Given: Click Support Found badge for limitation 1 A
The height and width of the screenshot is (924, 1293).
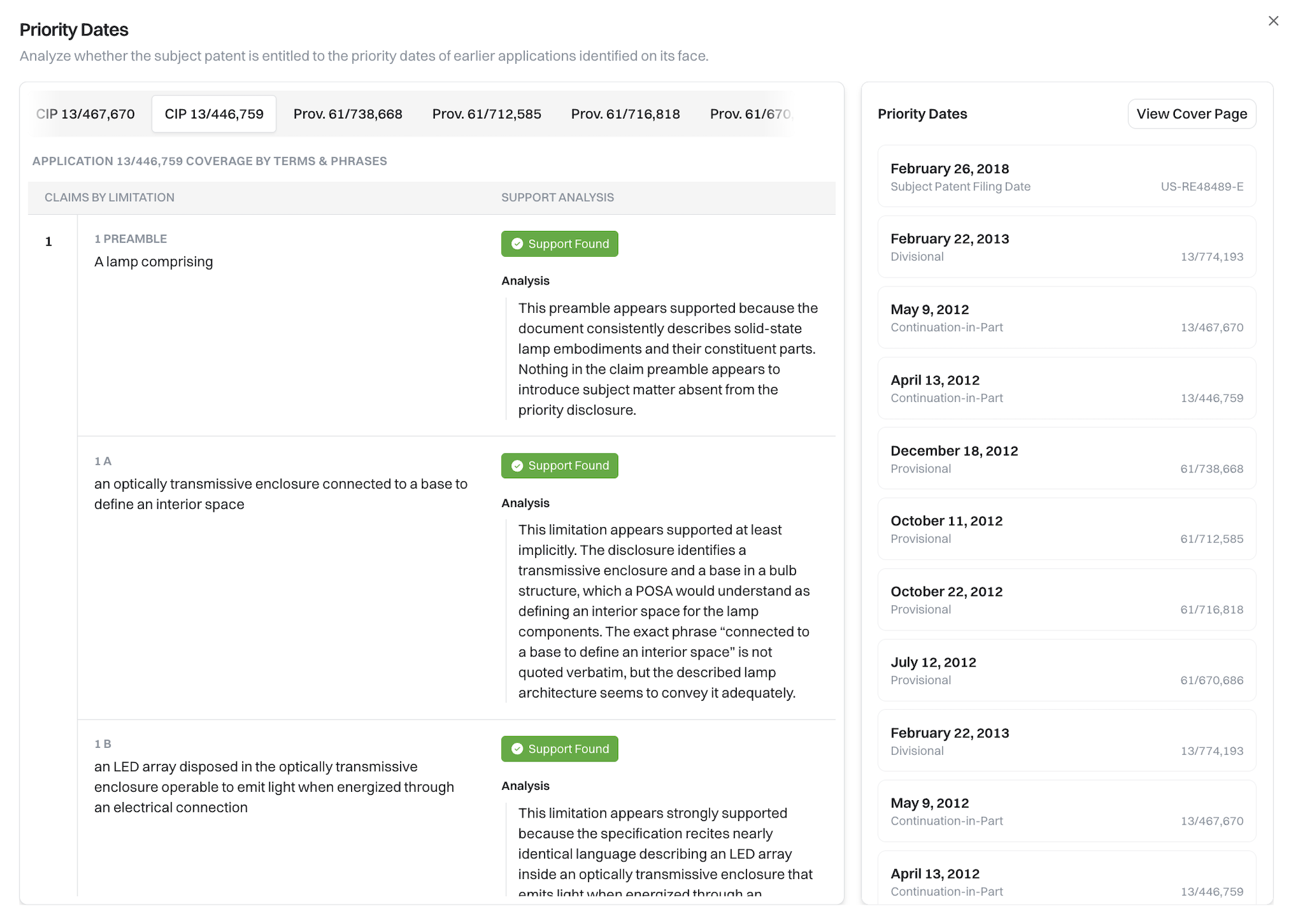Looking at the screenshot, I should click(559, 466).
